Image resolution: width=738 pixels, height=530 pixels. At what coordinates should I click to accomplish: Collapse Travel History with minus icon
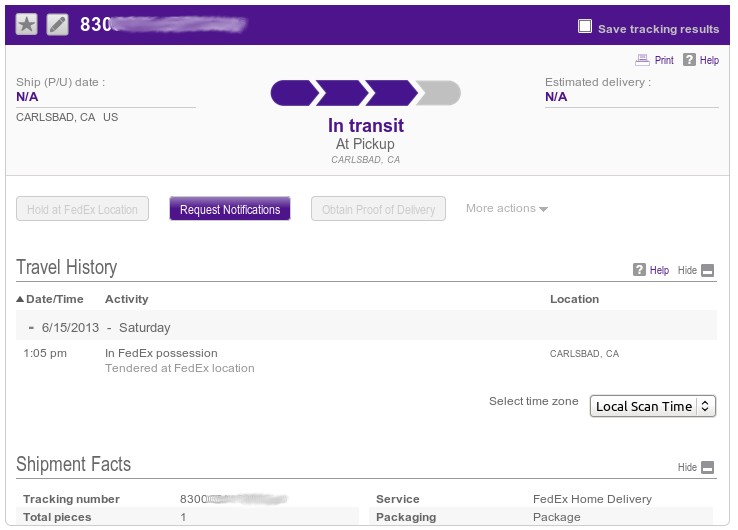[x=708, y=271]
